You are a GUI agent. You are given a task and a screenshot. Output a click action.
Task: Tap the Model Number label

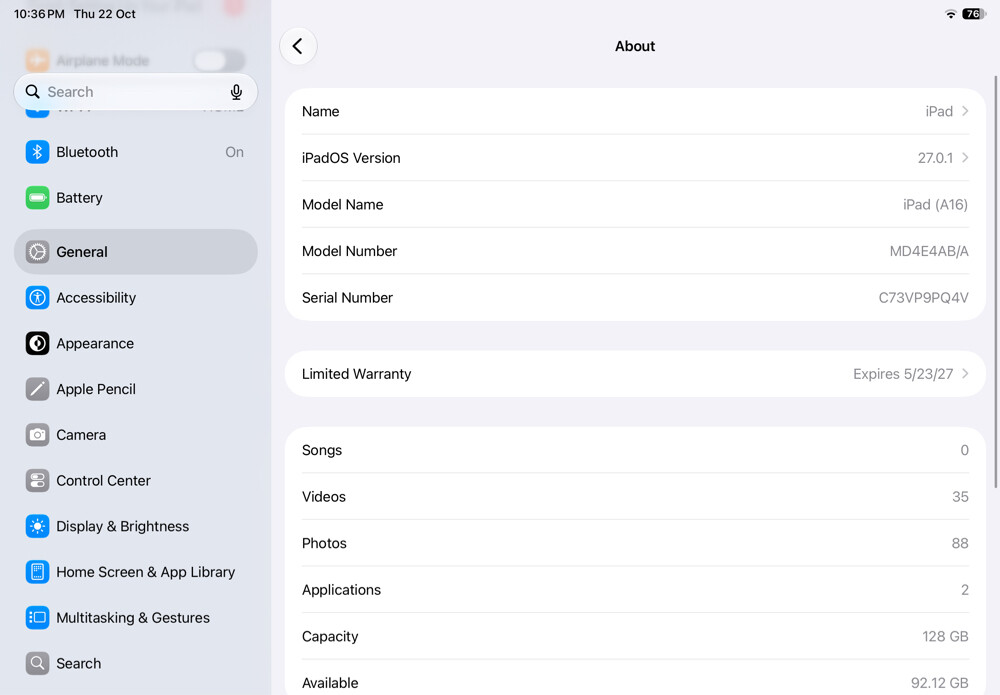(x=349, y=251)
